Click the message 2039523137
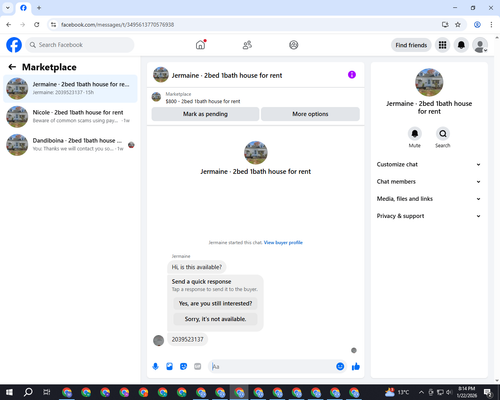The width and height of the screenshot is (500, 400). tap(187, 339)
